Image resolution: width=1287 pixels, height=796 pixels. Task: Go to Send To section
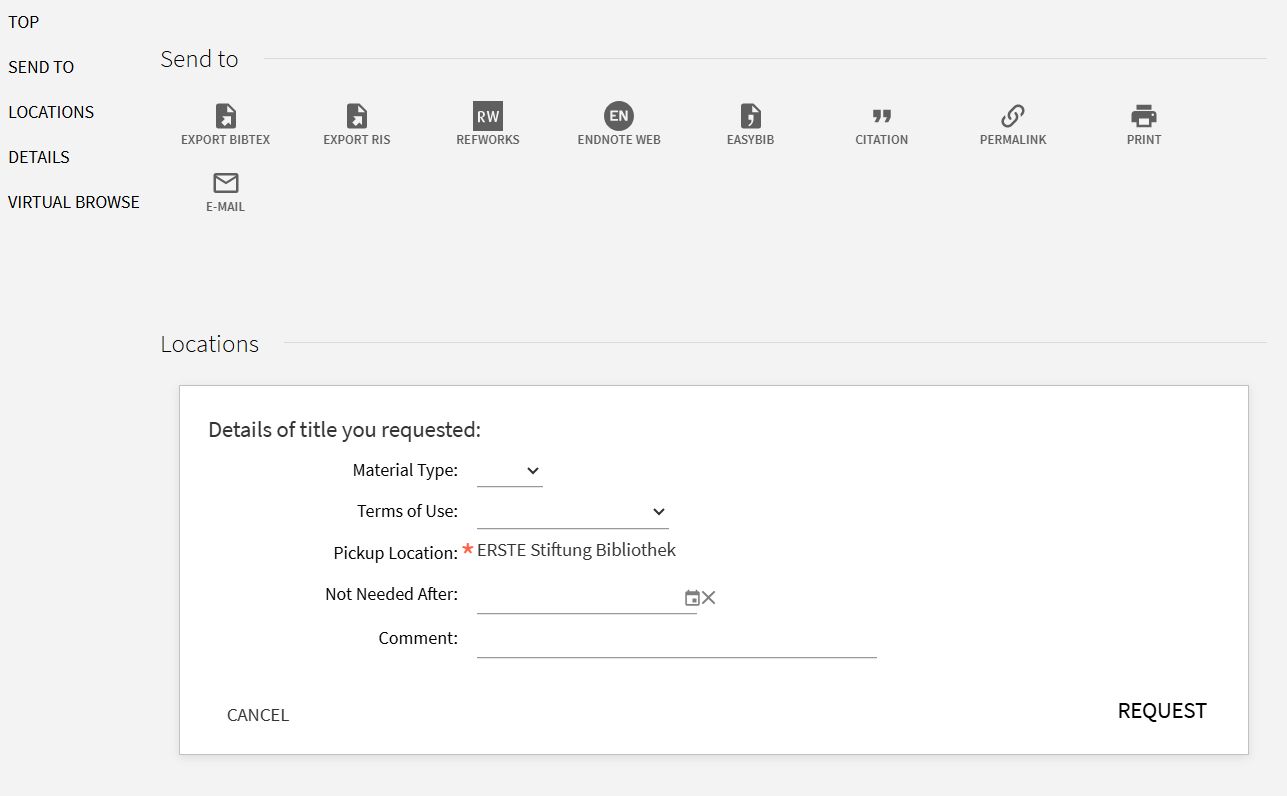point(41,67)
